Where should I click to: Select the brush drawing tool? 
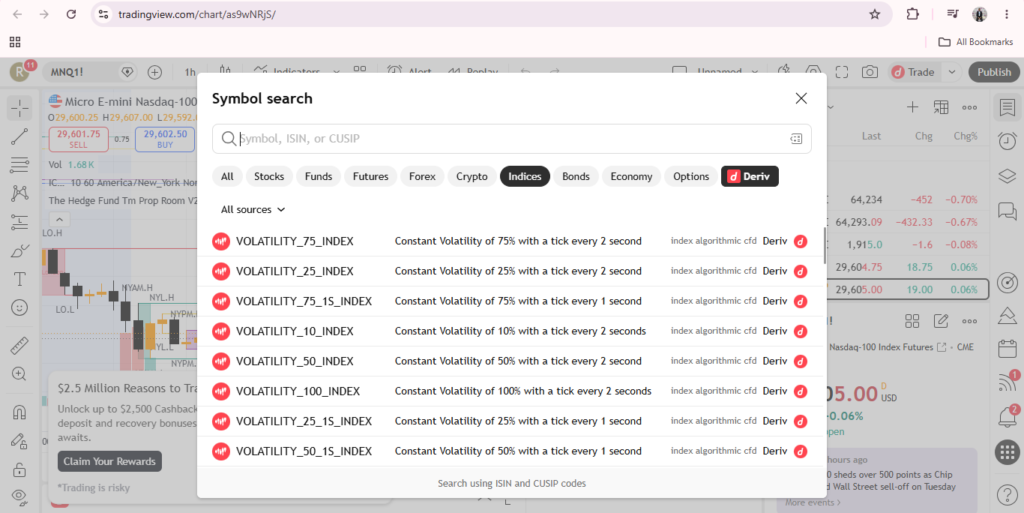(20, 251)
